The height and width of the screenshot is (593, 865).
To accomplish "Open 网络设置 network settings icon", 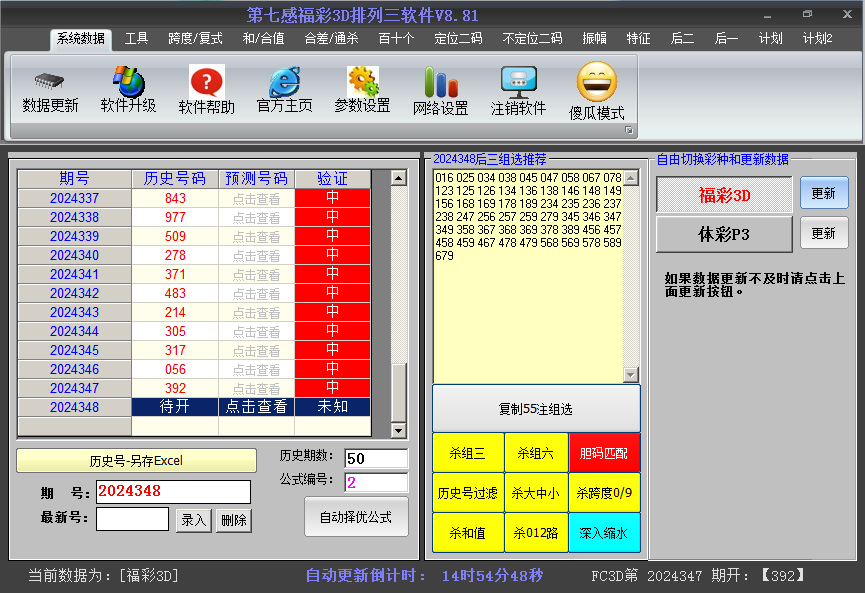I will [x=440, y=81].
